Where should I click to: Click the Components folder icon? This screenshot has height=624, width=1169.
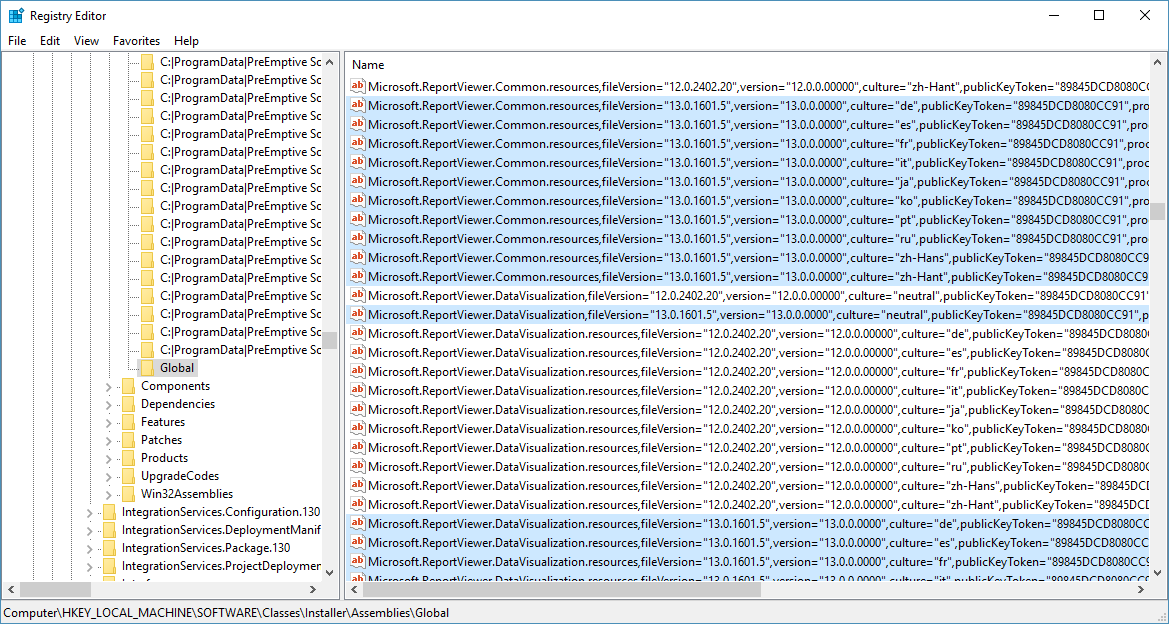(x=128, y=386)
